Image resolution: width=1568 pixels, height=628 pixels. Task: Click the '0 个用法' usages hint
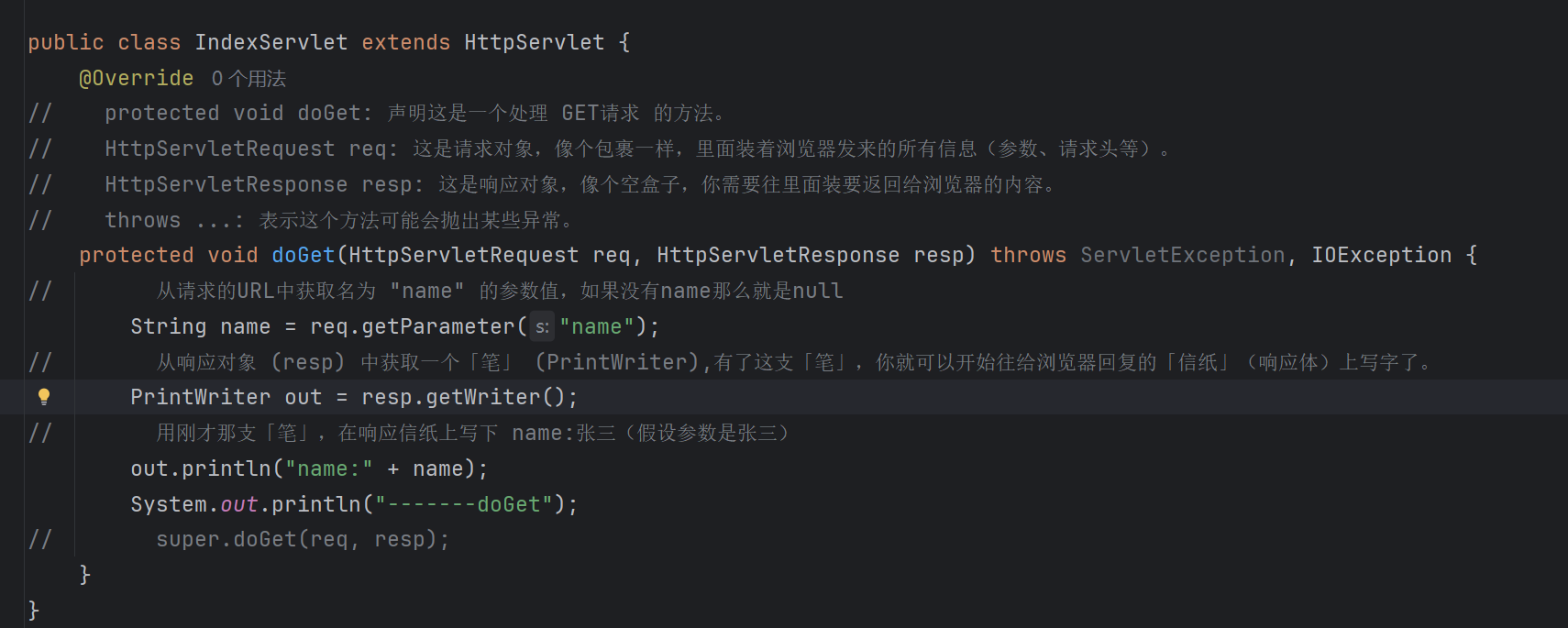(x=248, y=79)
